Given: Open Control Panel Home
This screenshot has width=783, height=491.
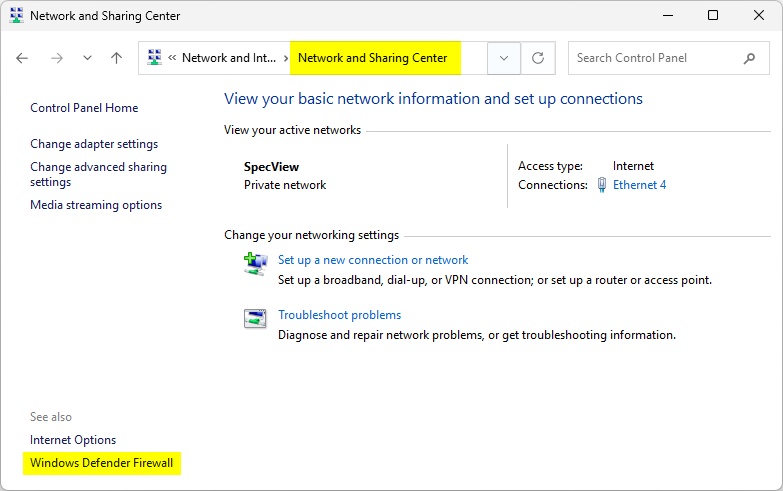Looking at the screenshot, I should click(x=84, y=108).
